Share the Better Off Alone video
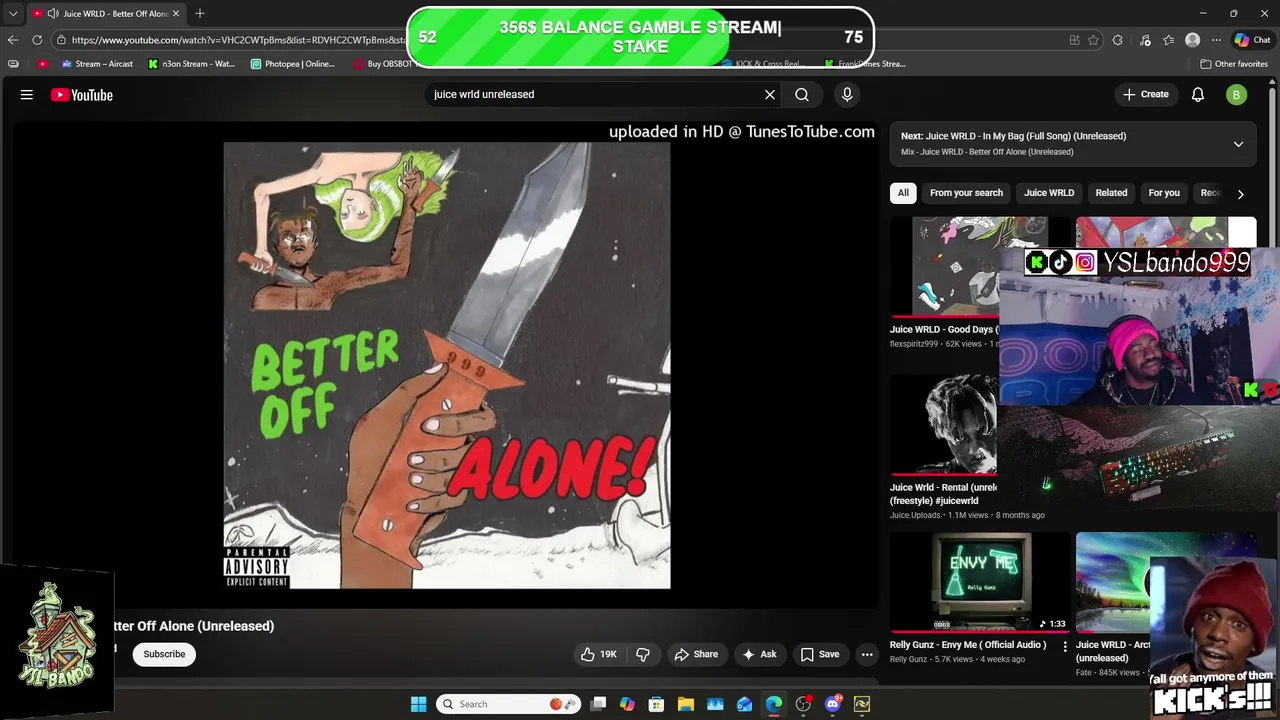 (696, 654)
